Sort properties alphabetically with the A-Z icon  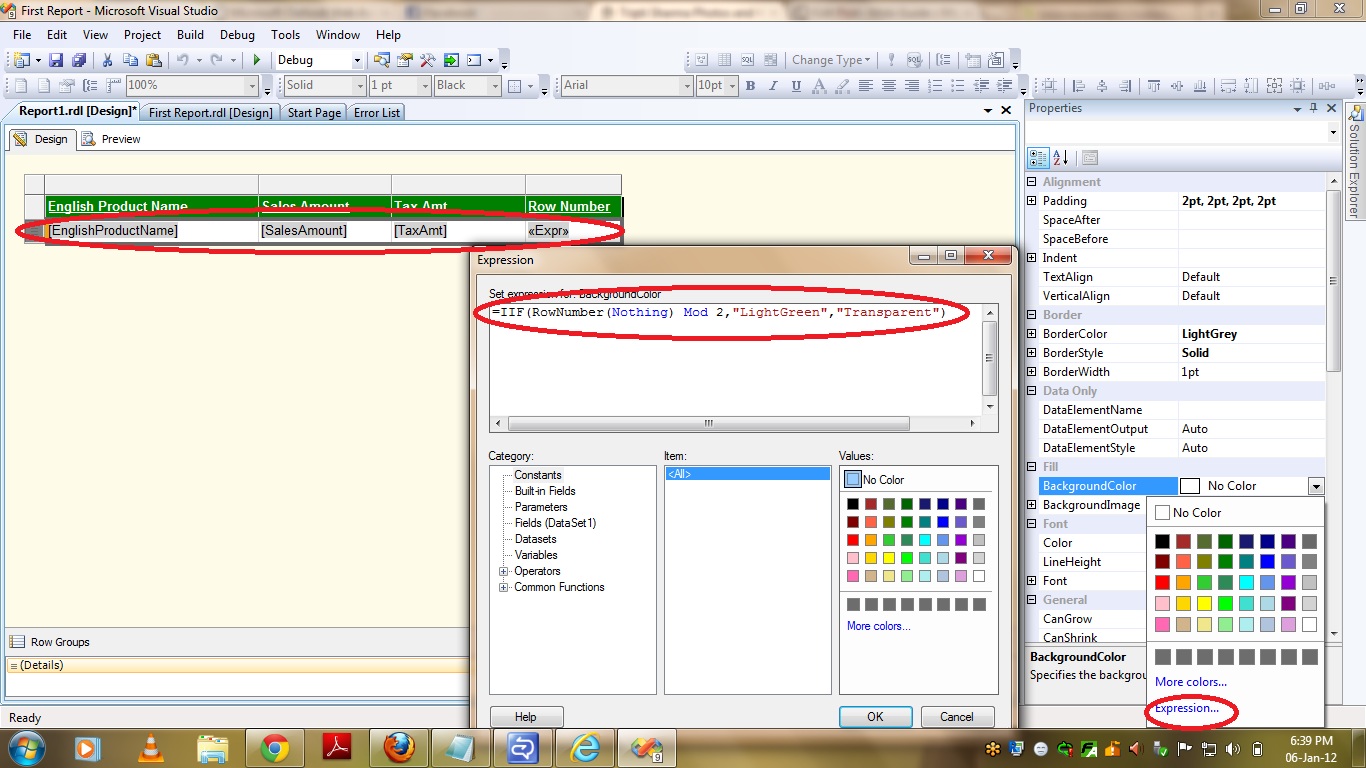(1062, 158)
